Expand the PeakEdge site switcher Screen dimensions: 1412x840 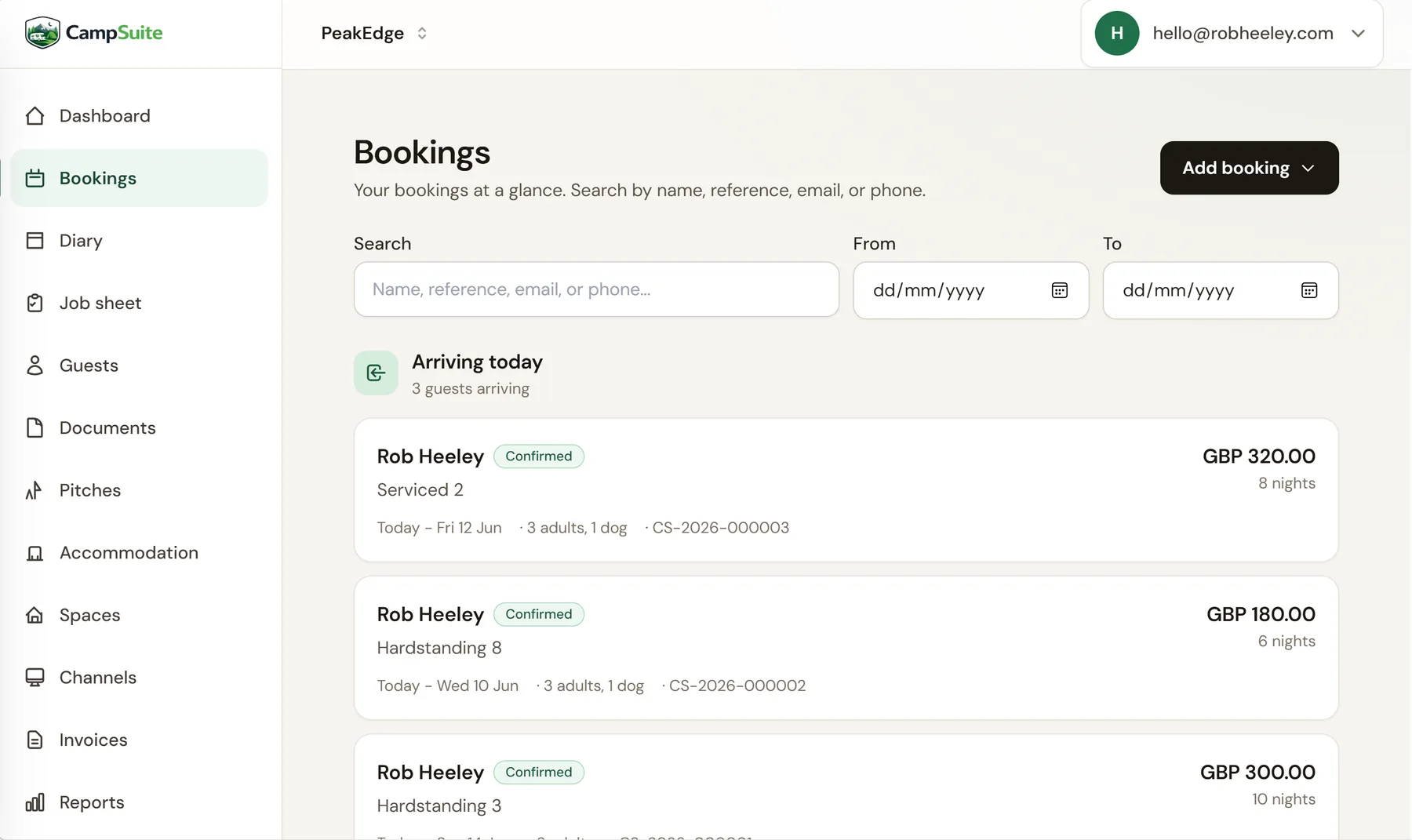coord(374,33)
